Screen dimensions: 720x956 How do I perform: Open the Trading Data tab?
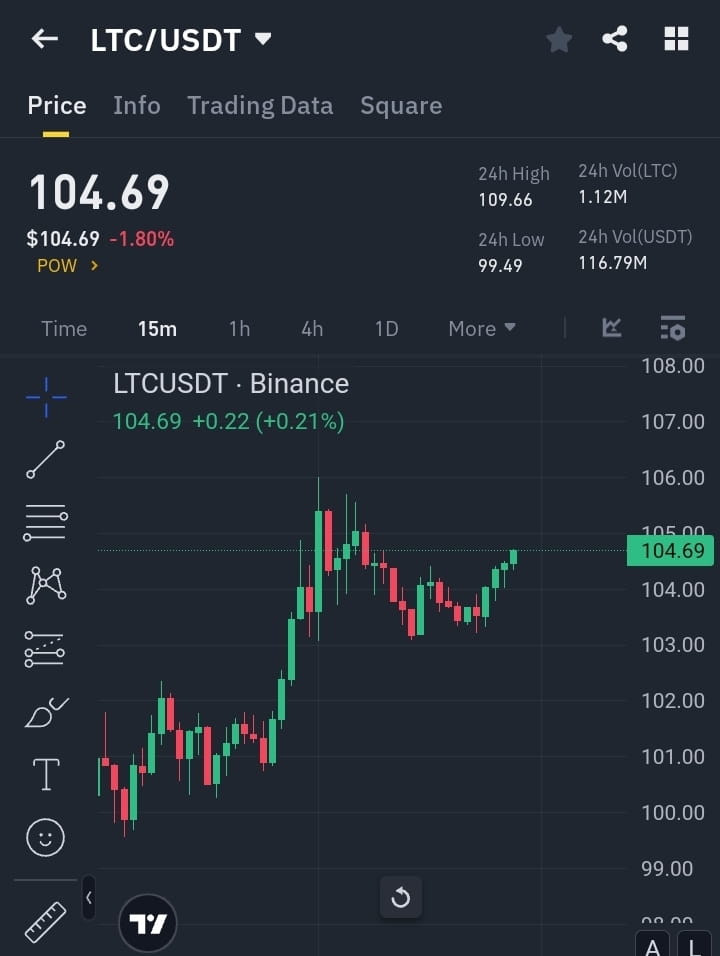coord(260,106)
